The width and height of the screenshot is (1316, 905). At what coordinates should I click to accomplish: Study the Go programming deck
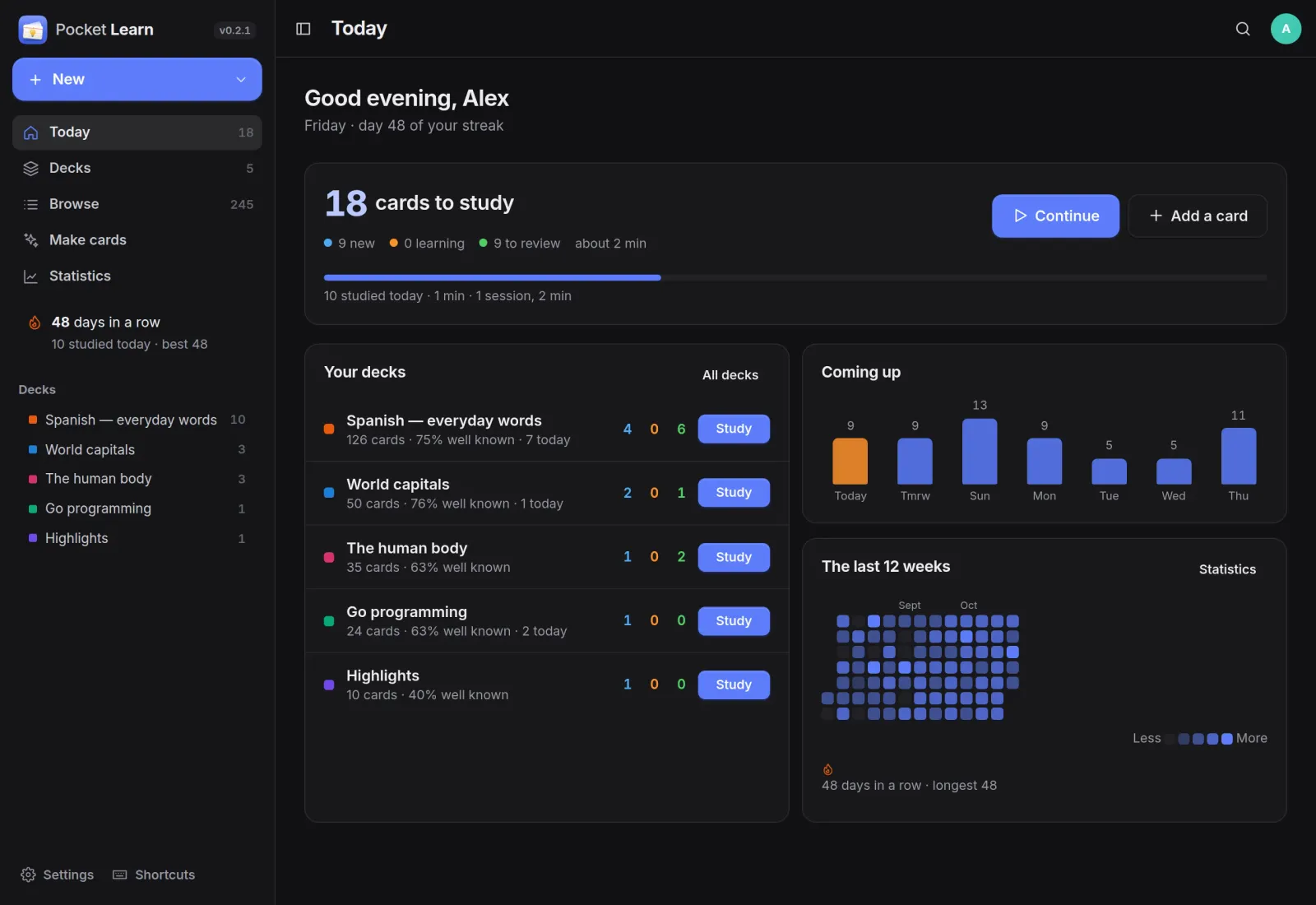pyautogui.click(x=734, y=621)
